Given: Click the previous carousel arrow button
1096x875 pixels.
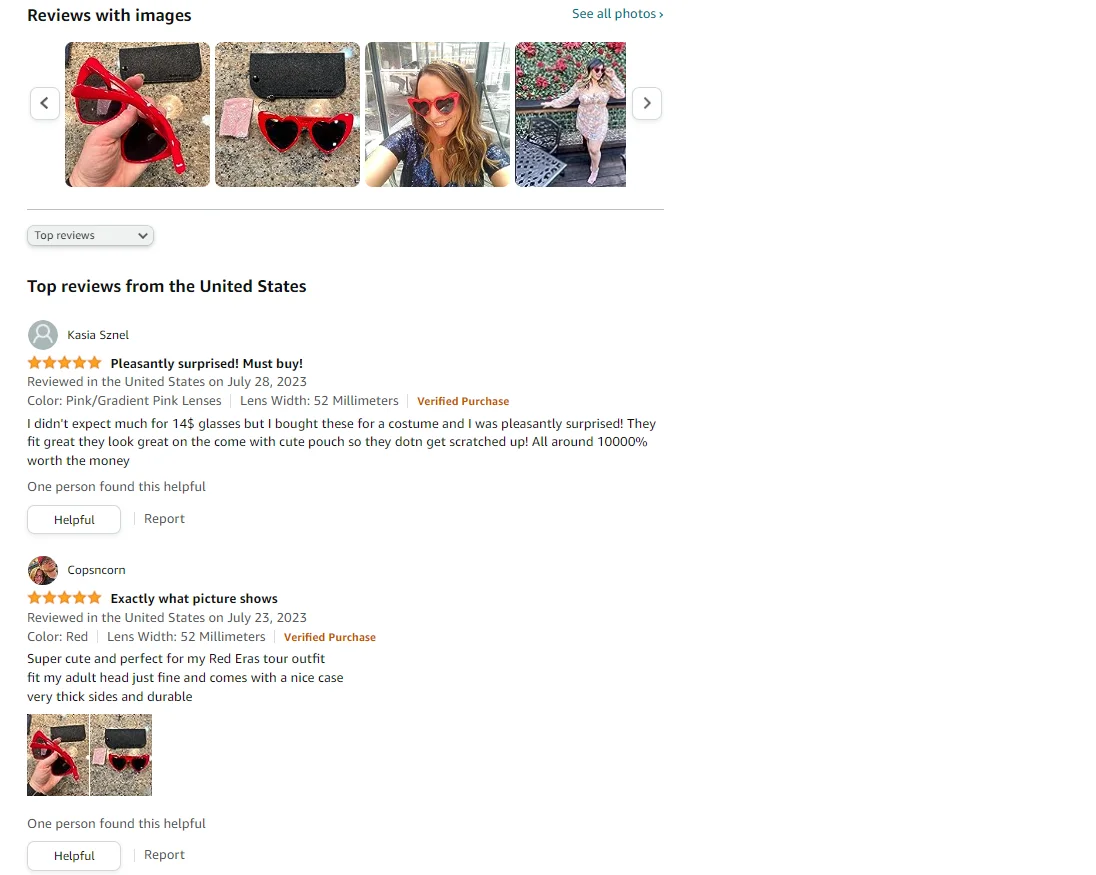Looking at the screenshot, I should click(x=45, y=103).
